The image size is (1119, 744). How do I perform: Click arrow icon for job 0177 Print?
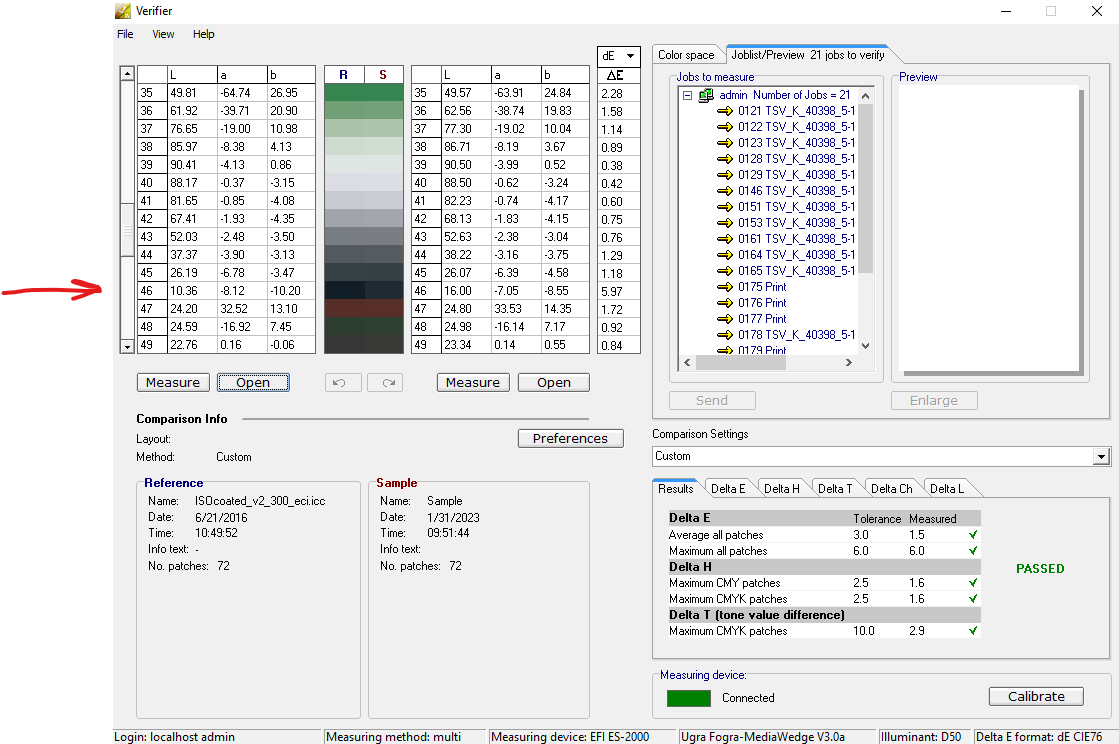tap(725, 319)
